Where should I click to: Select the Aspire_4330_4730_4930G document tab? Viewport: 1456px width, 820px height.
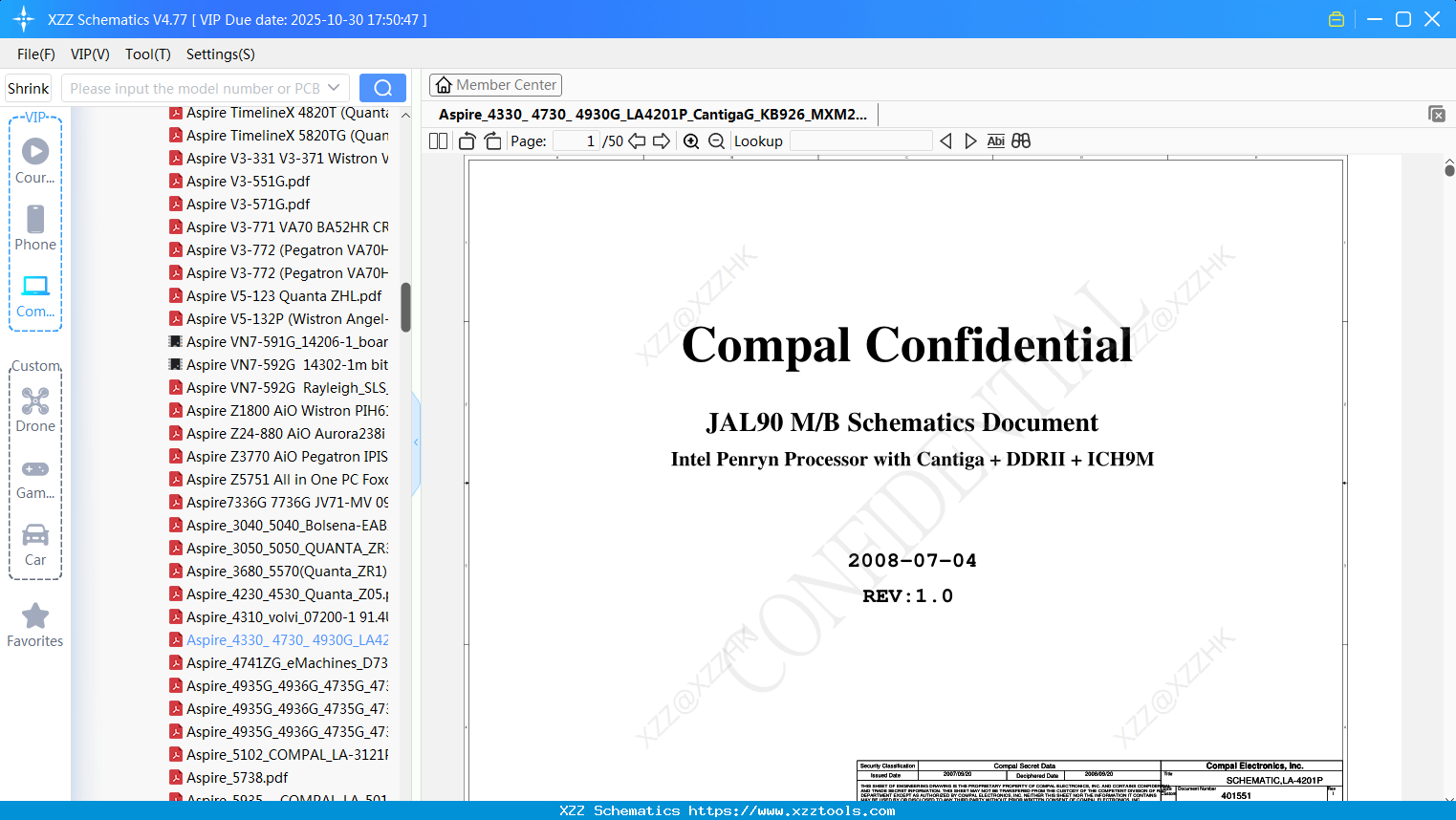(653, 115)
